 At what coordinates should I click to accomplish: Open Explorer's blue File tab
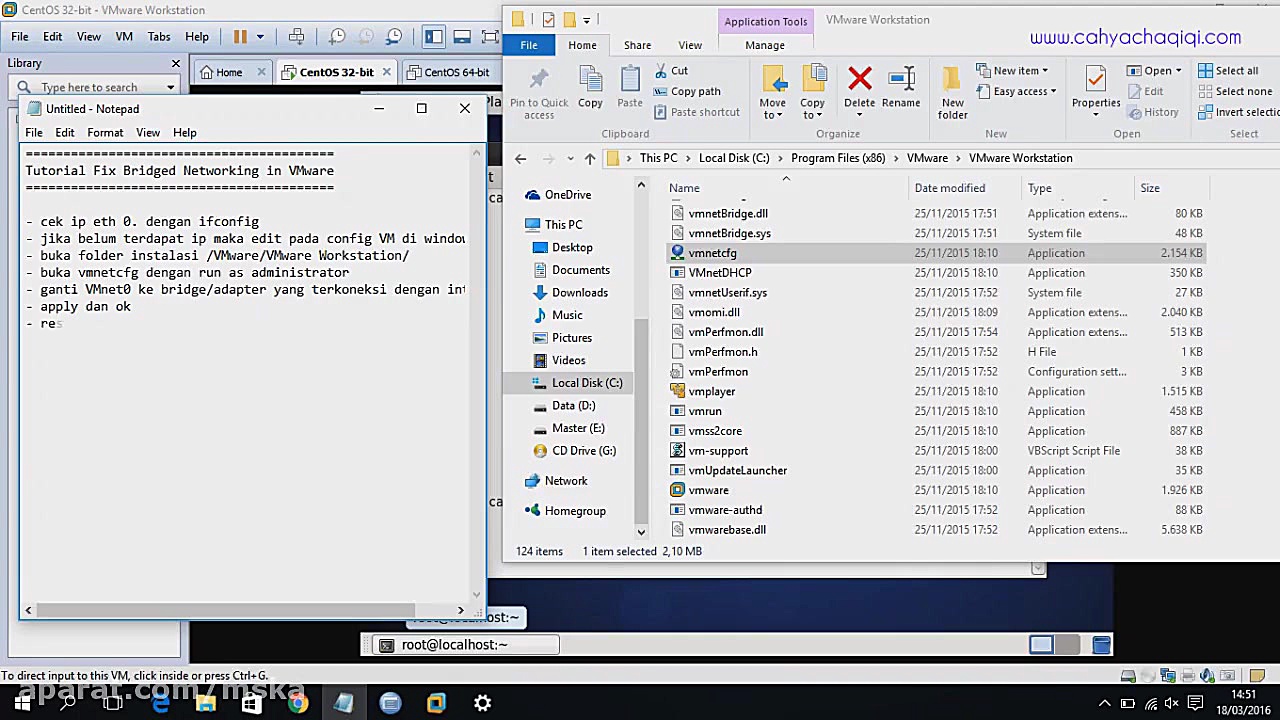529,45
